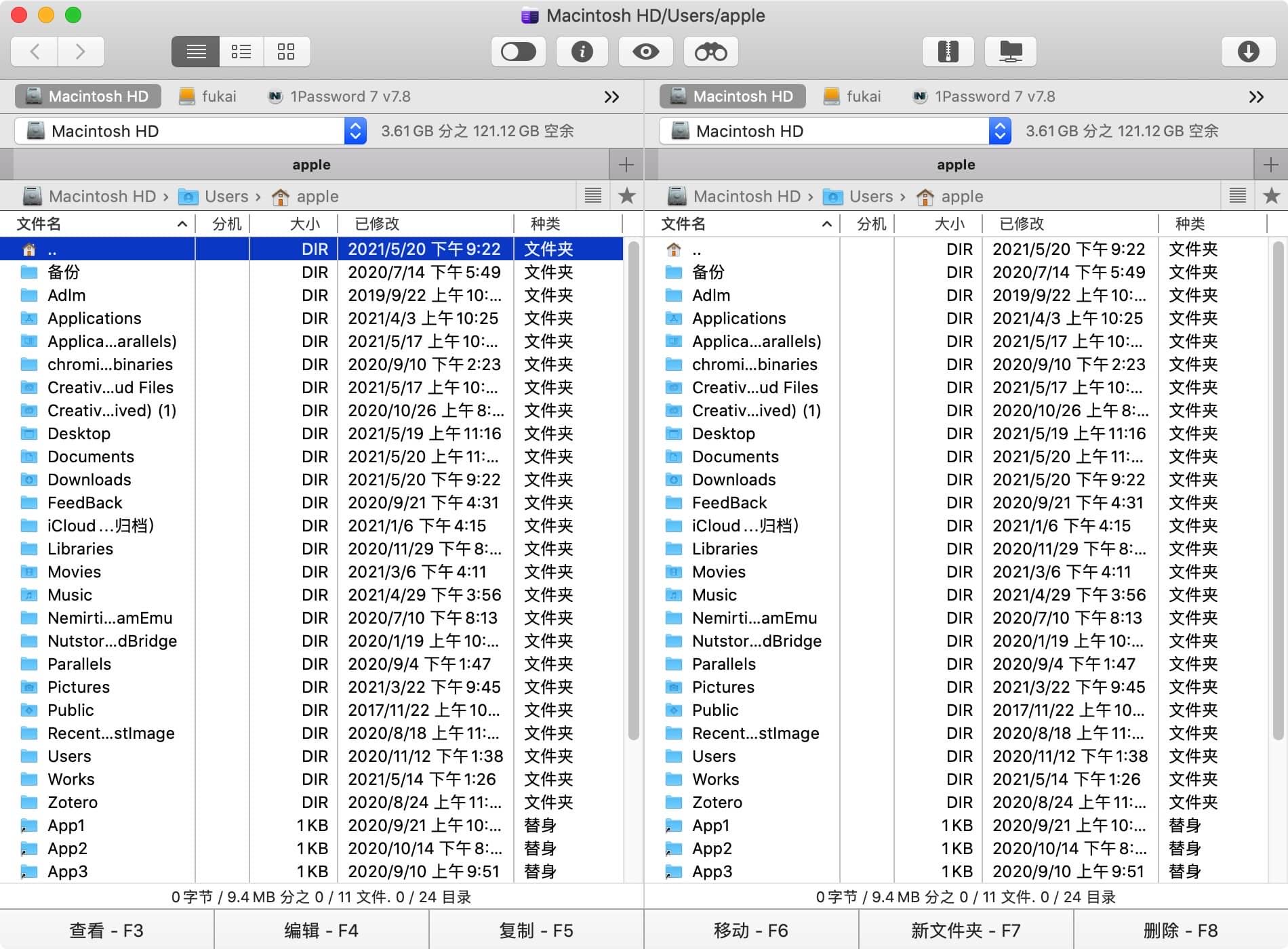Click 新文件夹 - F7 button

click(966, 930)
